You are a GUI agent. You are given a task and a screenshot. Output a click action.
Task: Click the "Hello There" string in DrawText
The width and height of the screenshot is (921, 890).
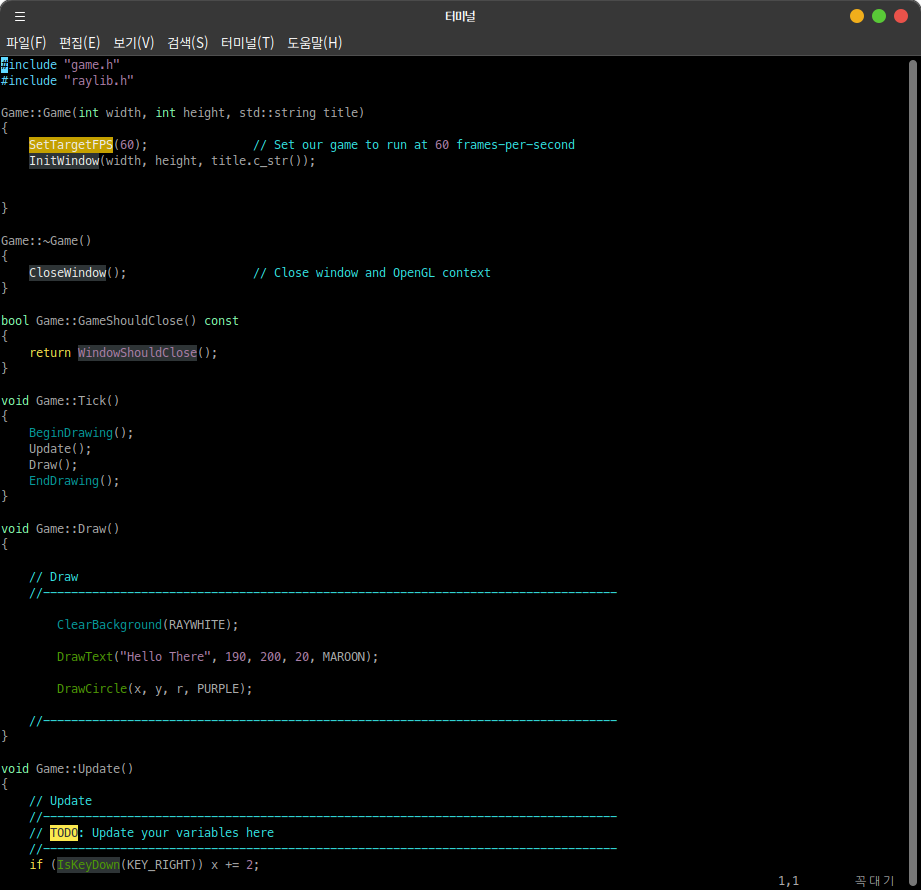point(165,657)
